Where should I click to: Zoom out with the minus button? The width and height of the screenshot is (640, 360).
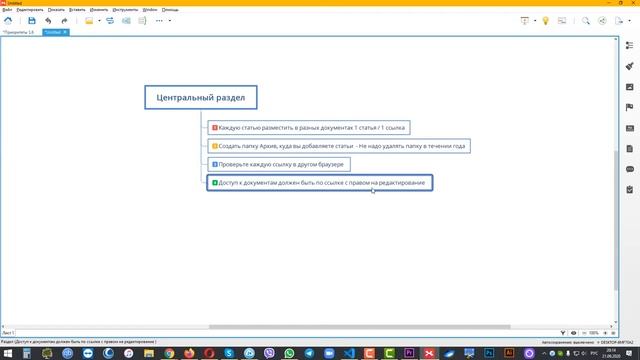pos(584,333)
